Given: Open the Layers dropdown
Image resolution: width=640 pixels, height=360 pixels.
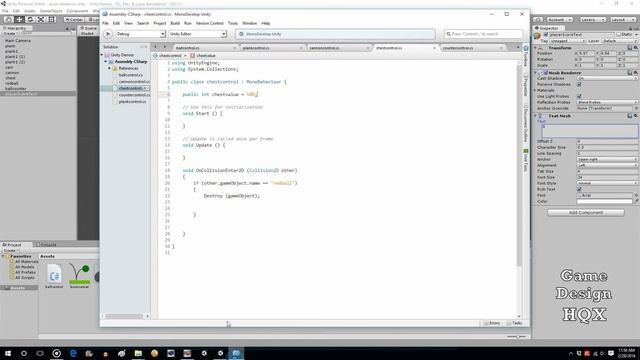Looking at the screenshot, I should point(593,19).
